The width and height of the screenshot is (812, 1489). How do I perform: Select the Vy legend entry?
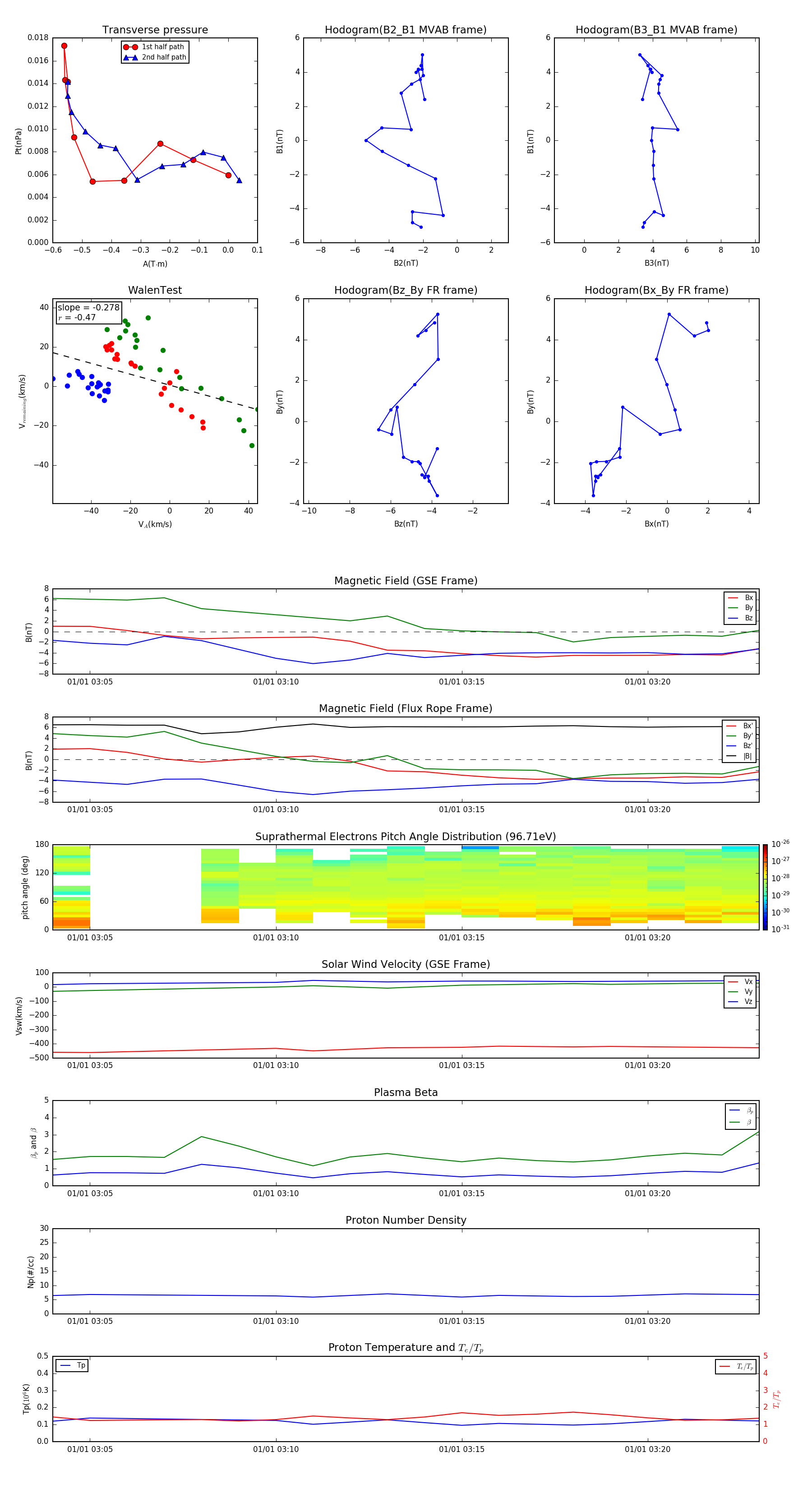coord(740,991)
